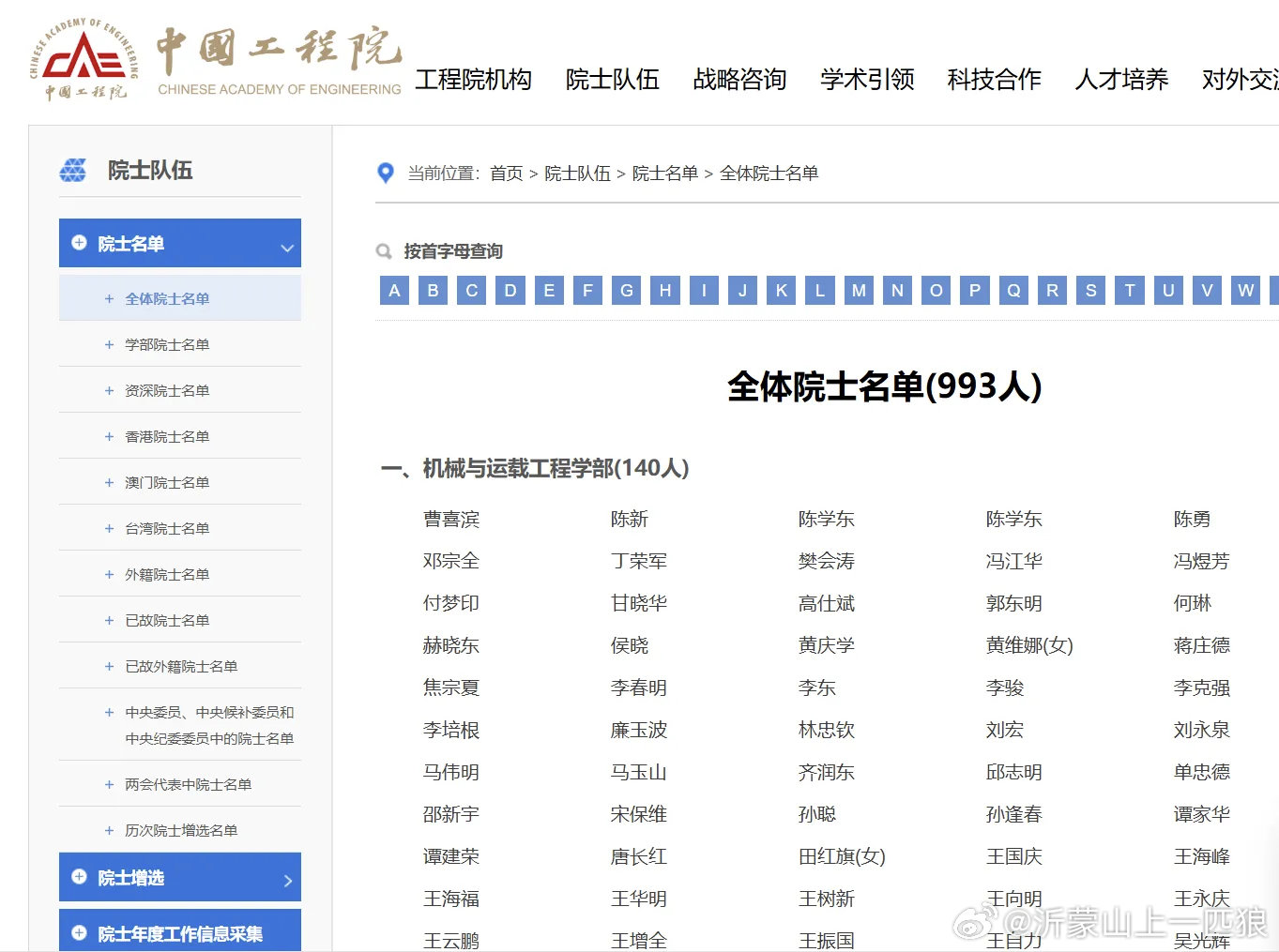The height and width of the screenshot is (952, 1279).
Task: Click the circled plus icon on 院士年度工作信息采集
Action: click(79, 933)
